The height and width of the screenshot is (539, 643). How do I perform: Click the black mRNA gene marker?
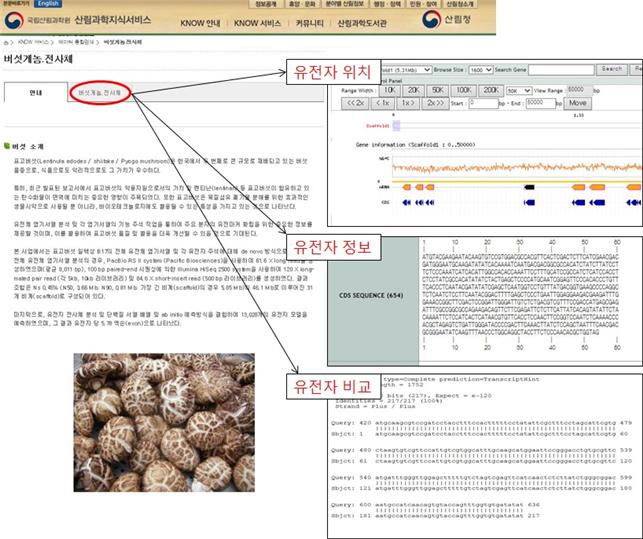[529, 187]
